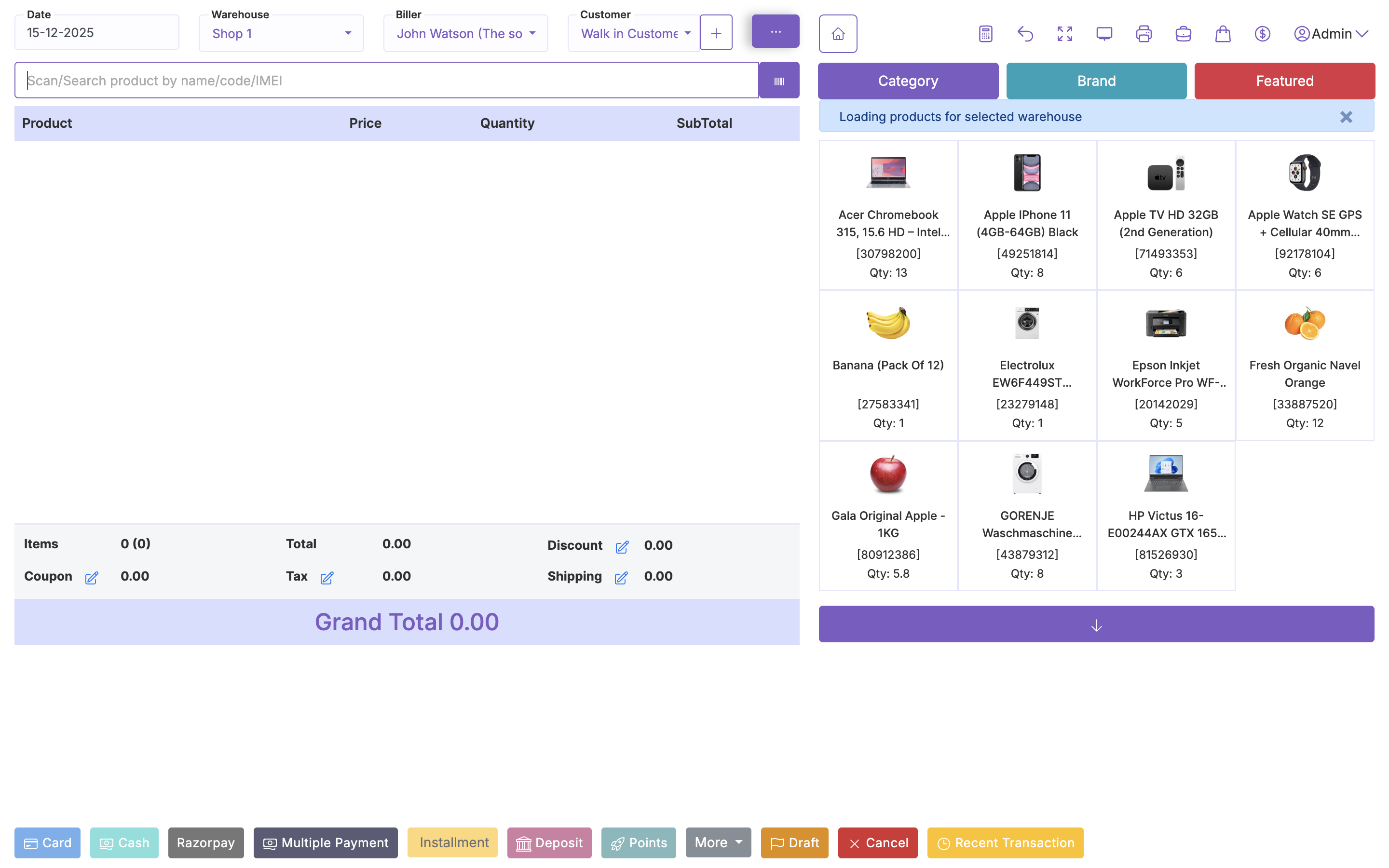The width and height of the screenshot is (1389, 868).
Task: Dismiss the loading products notification
Action: 1346,117
